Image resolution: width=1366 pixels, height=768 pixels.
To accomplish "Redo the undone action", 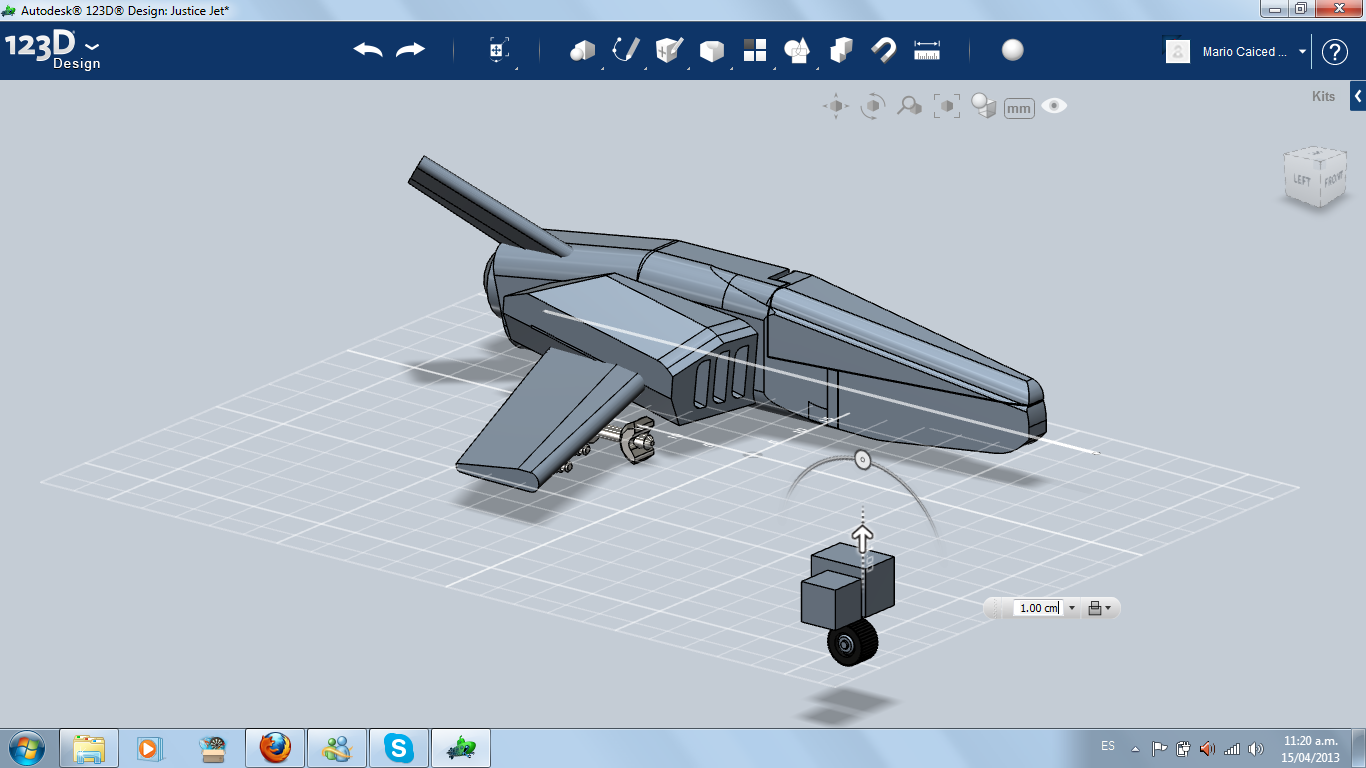I will [410, 50].
